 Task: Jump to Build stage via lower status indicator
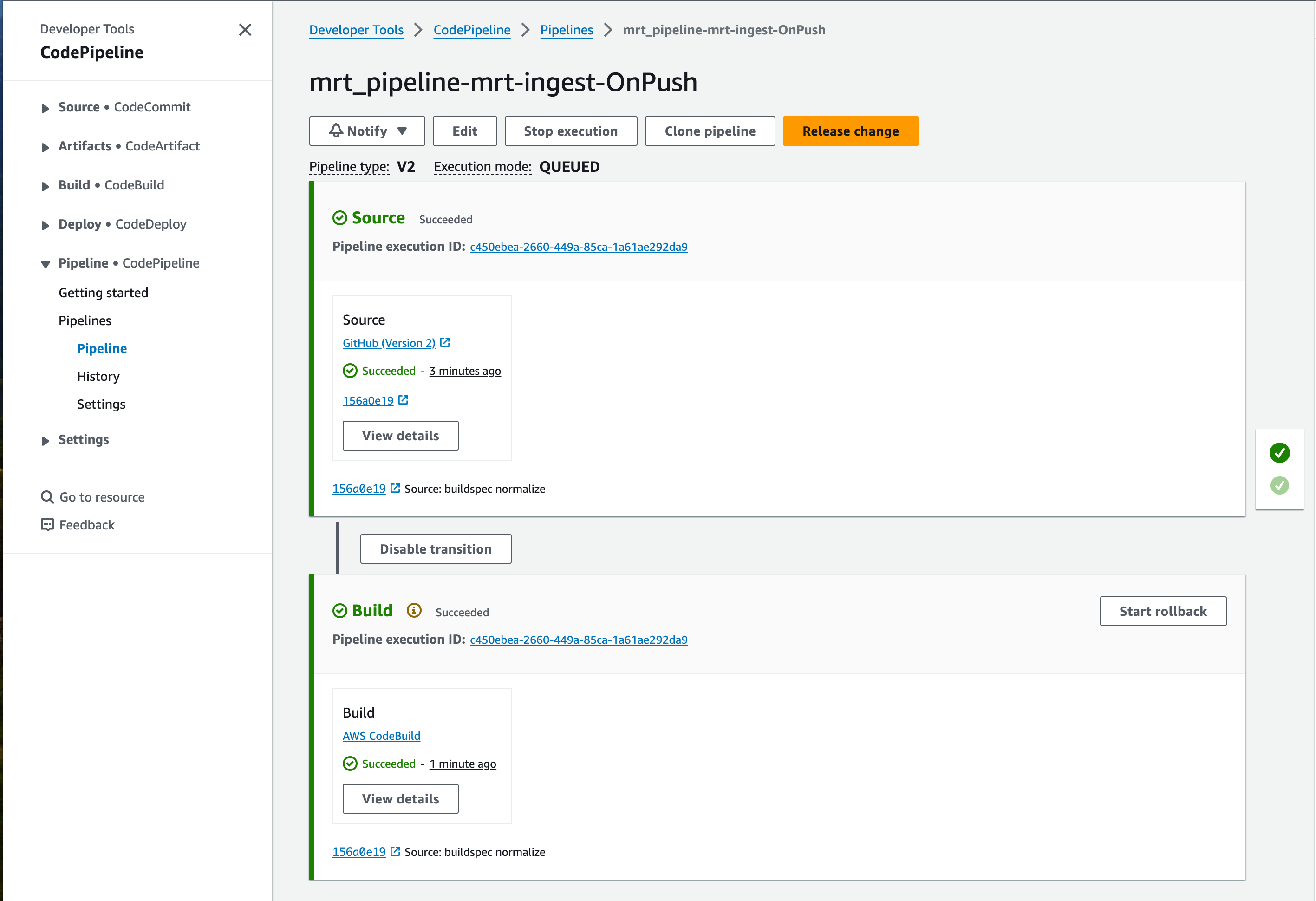(1279, 485)
